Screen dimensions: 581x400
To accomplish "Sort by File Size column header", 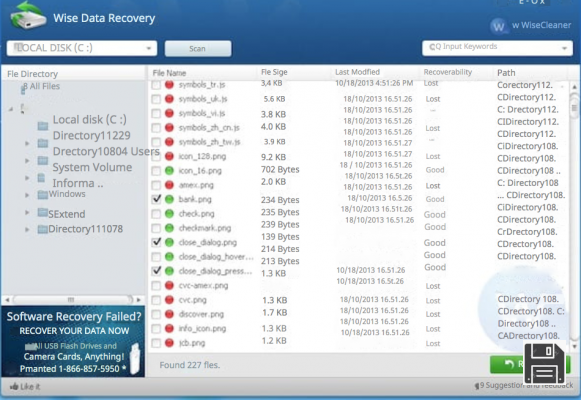I will 274,72.
